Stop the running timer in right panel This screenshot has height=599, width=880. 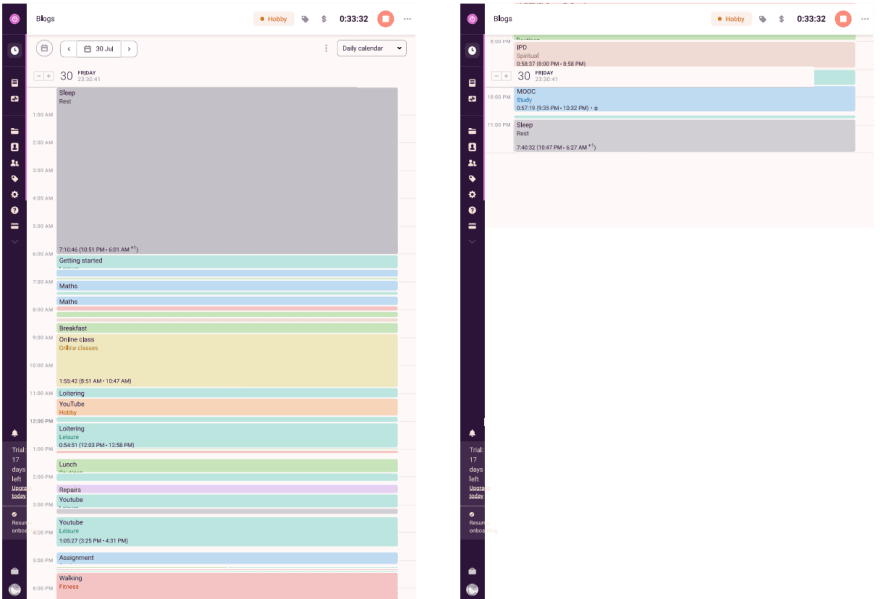[x=843, y=19]
